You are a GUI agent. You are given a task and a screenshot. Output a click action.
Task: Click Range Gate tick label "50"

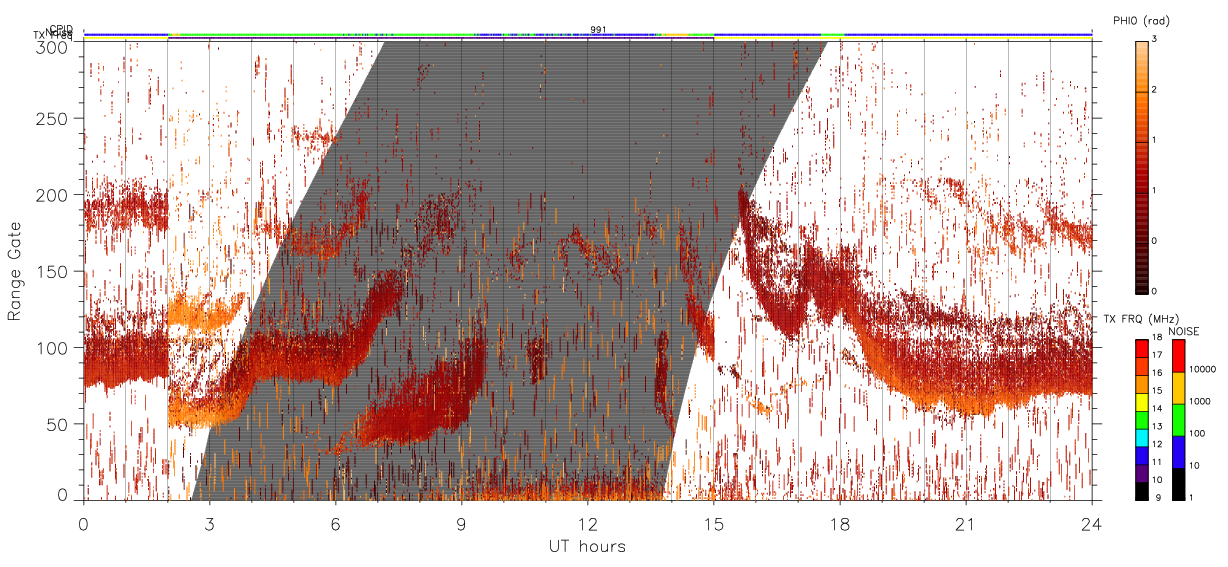point(59,424)
